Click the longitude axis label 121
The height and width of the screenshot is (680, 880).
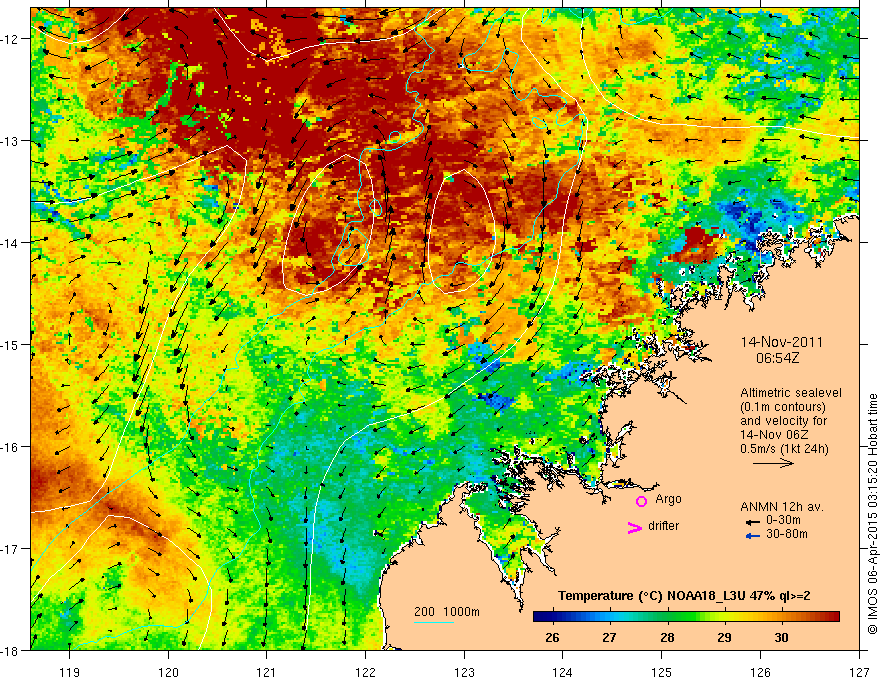click(x=267, y=672)
